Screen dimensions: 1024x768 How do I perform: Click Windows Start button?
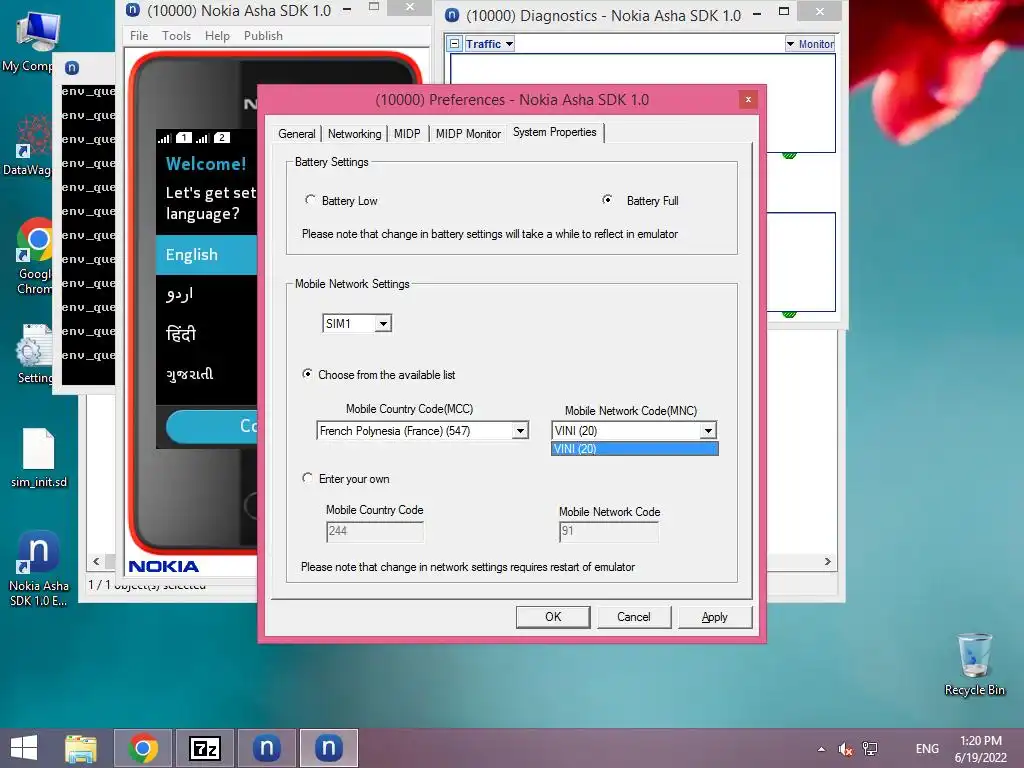(24, 748)
